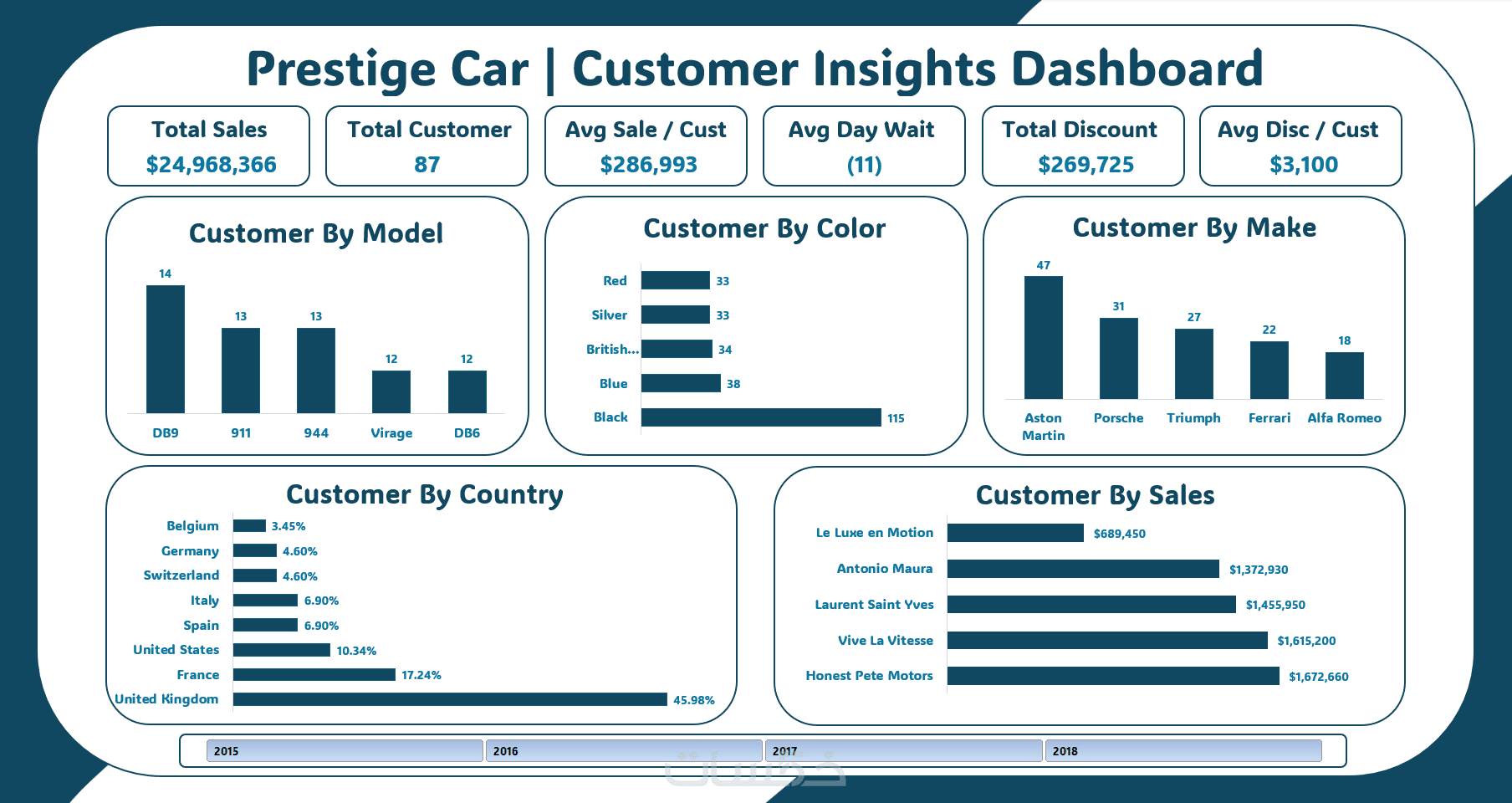Click the "Customer By Country" chart title
Screen dimensions: 1512x803
425,494
